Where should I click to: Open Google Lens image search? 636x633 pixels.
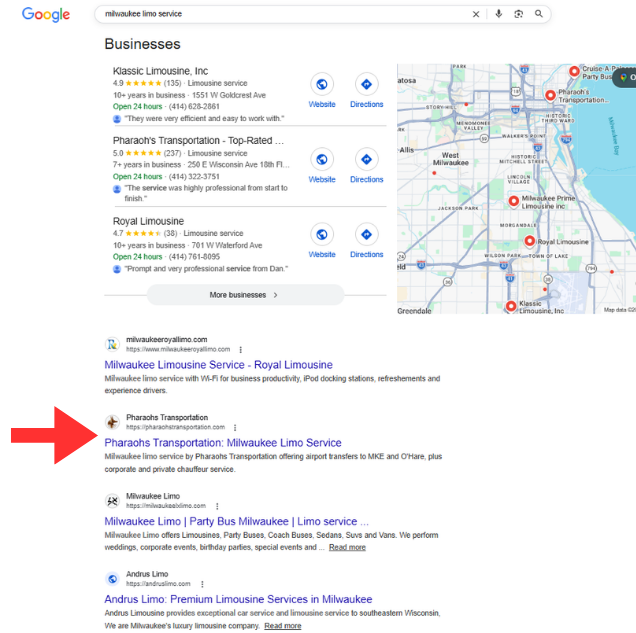[518, 14]
